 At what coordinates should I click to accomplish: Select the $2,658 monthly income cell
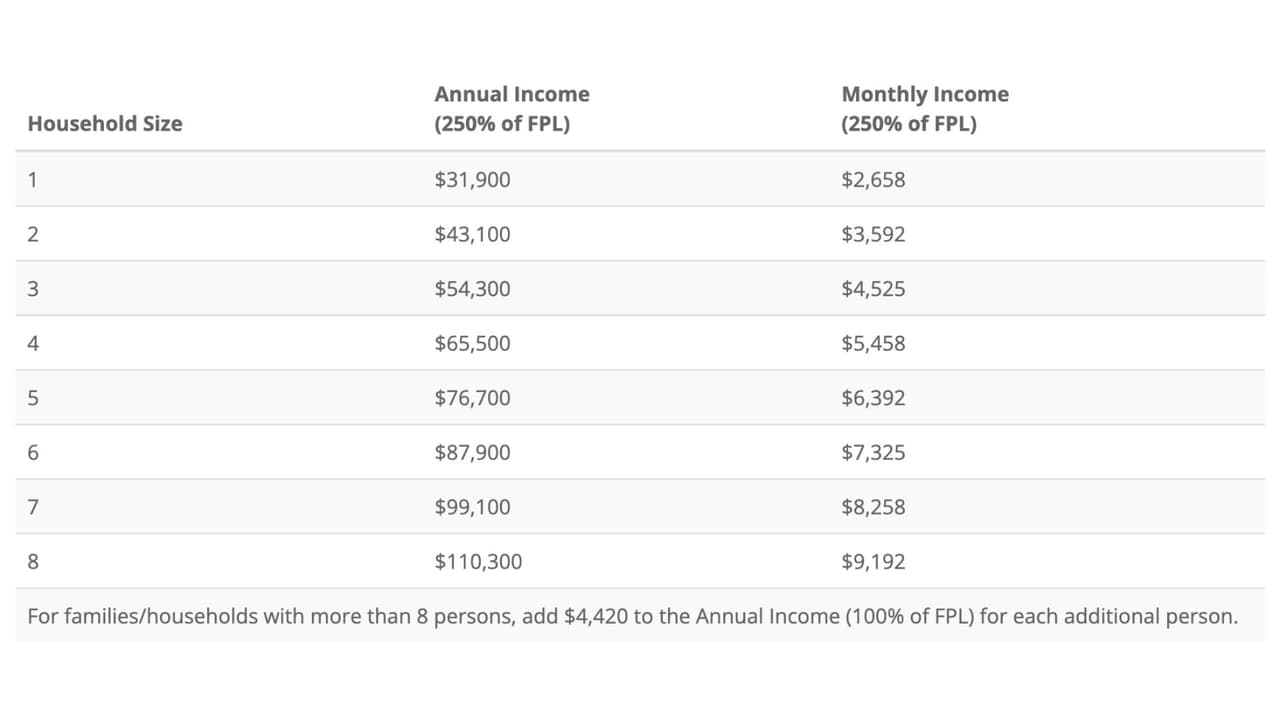(x=873, y=180)
